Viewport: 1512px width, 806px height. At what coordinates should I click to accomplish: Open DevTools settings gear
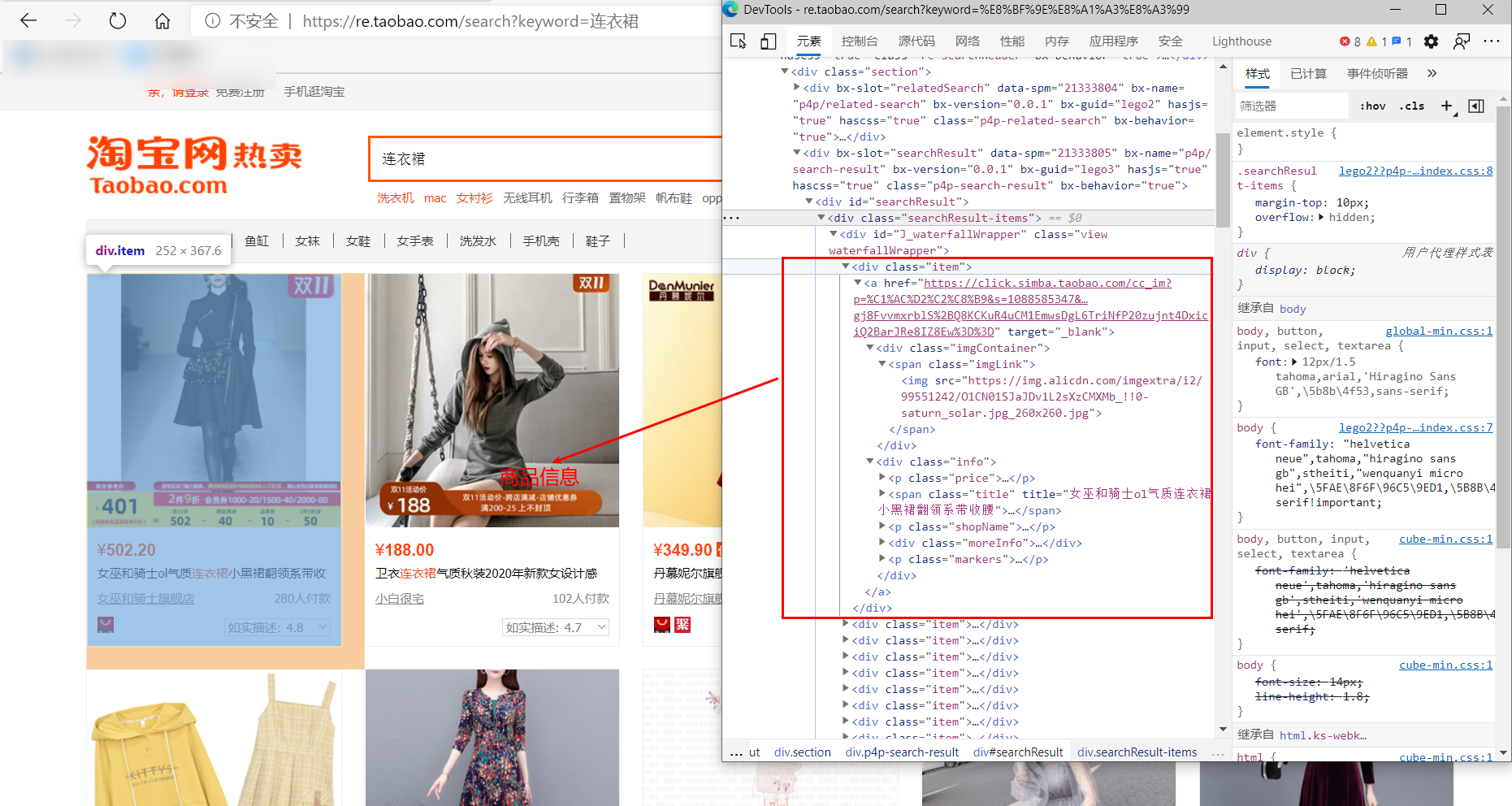tap(1431, 41)
